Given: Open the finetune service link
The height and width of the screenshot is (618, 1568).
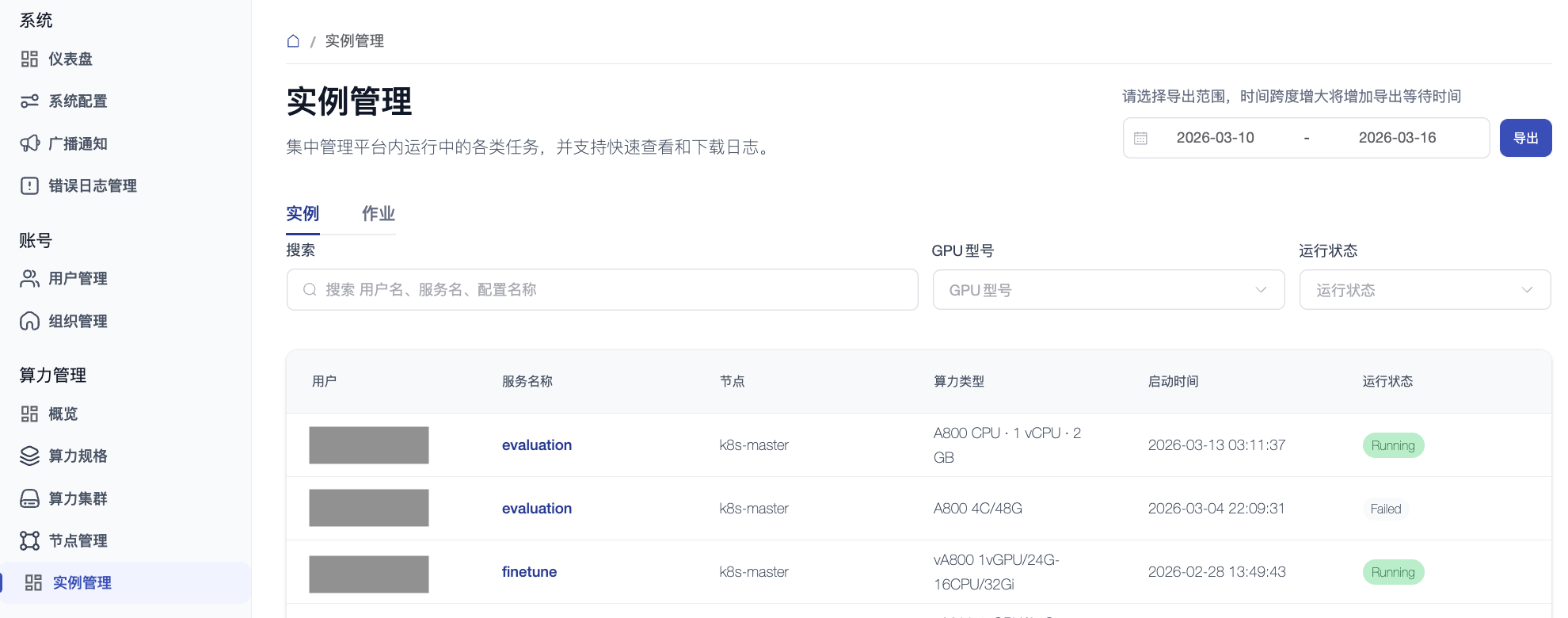Looking at the screenshot, I should click(529, 572).
